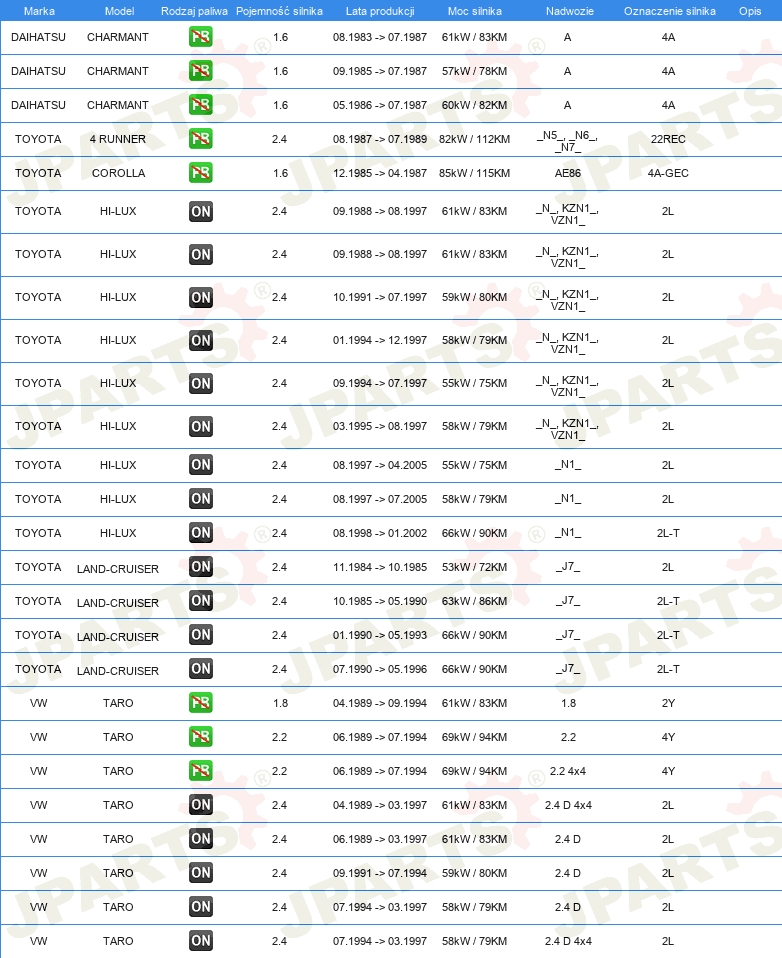Click date range 05.1986 -> 07.1987
This screenshot has width=782, height=958.
[x=380, y=105]
